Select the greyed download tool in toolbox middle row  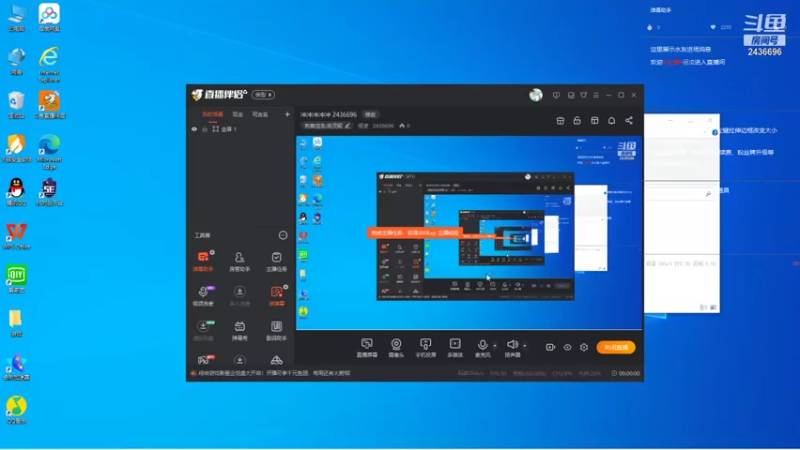(x=239, y=295)
